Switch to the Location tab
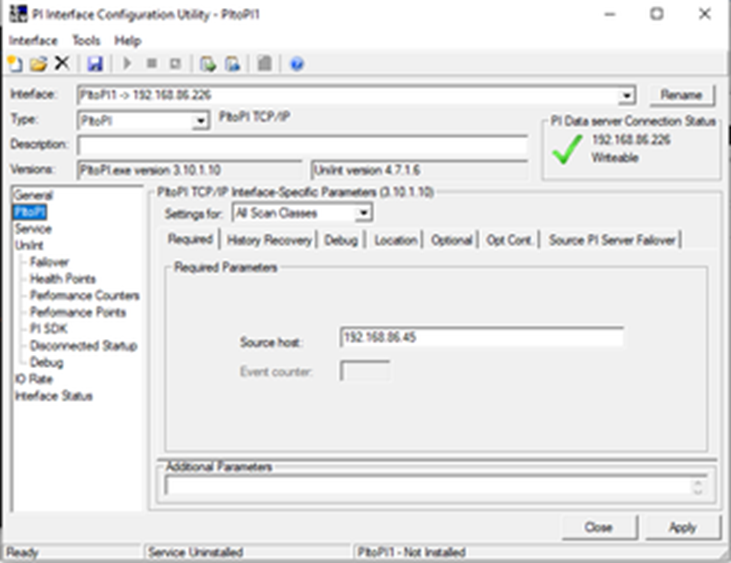Viewport: 731px width, 563px height. (396, 240)
